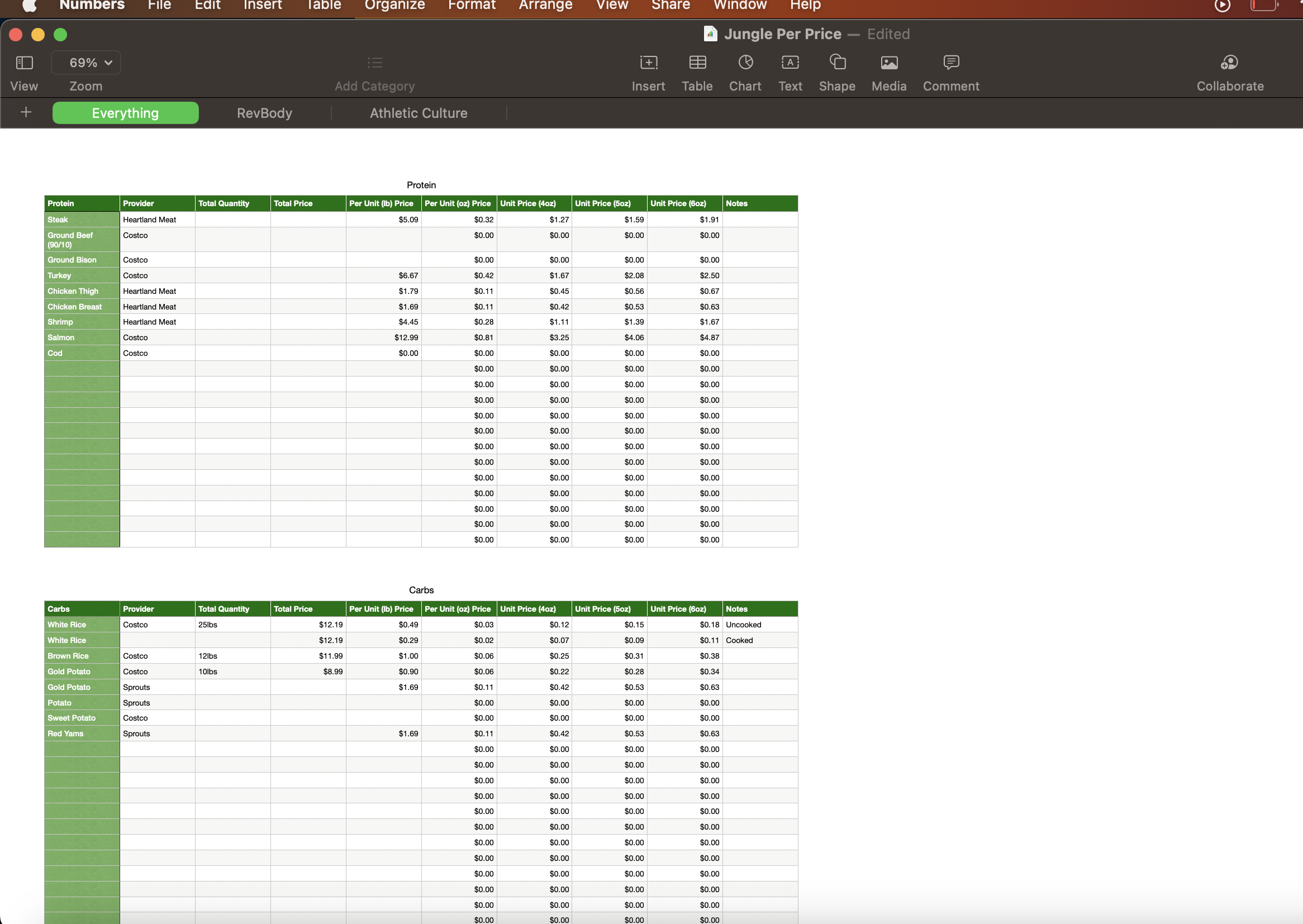Select the Salmon row header cell
This screenshot has height=924, width=1303.
82,337
